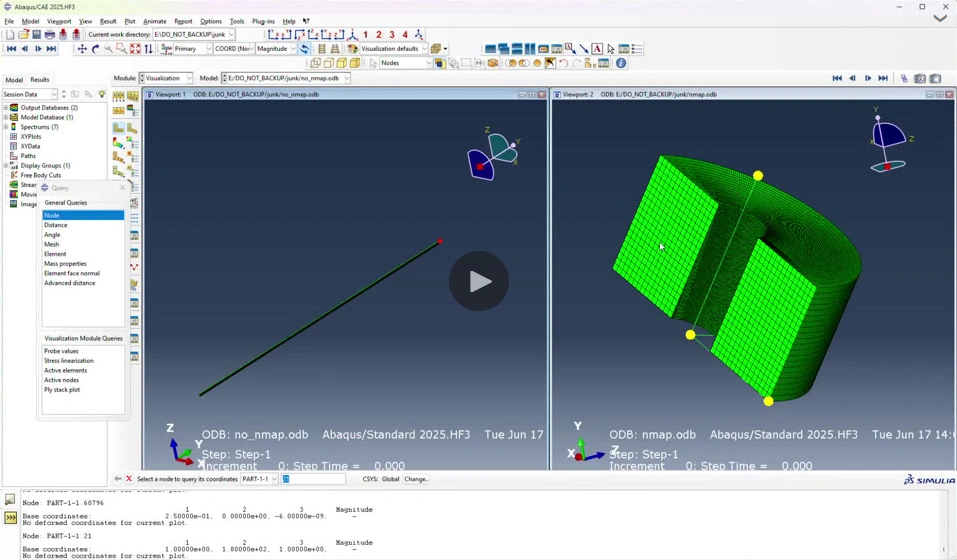Jump to the first frame in the left playback bar
The width and height of the screenshot is (957, 560).
(11, 49)
